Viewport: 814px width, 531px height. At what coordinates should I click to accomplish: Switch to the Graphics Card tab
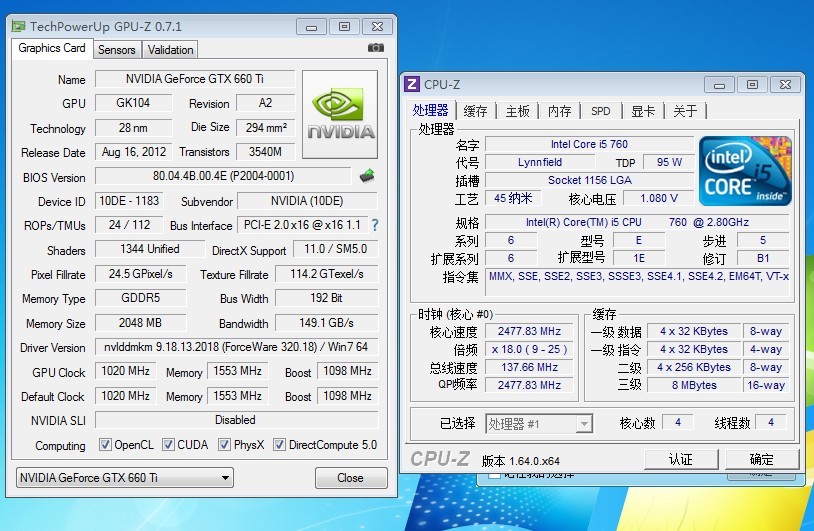coord(52,48)
